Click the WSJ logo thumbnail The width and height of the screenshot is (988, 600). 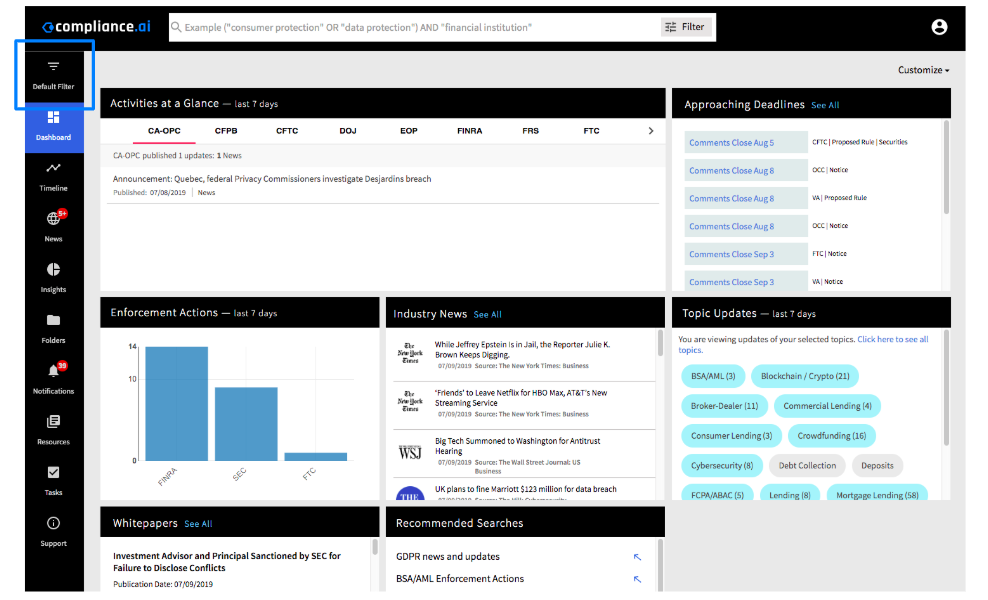click(410, 453)
